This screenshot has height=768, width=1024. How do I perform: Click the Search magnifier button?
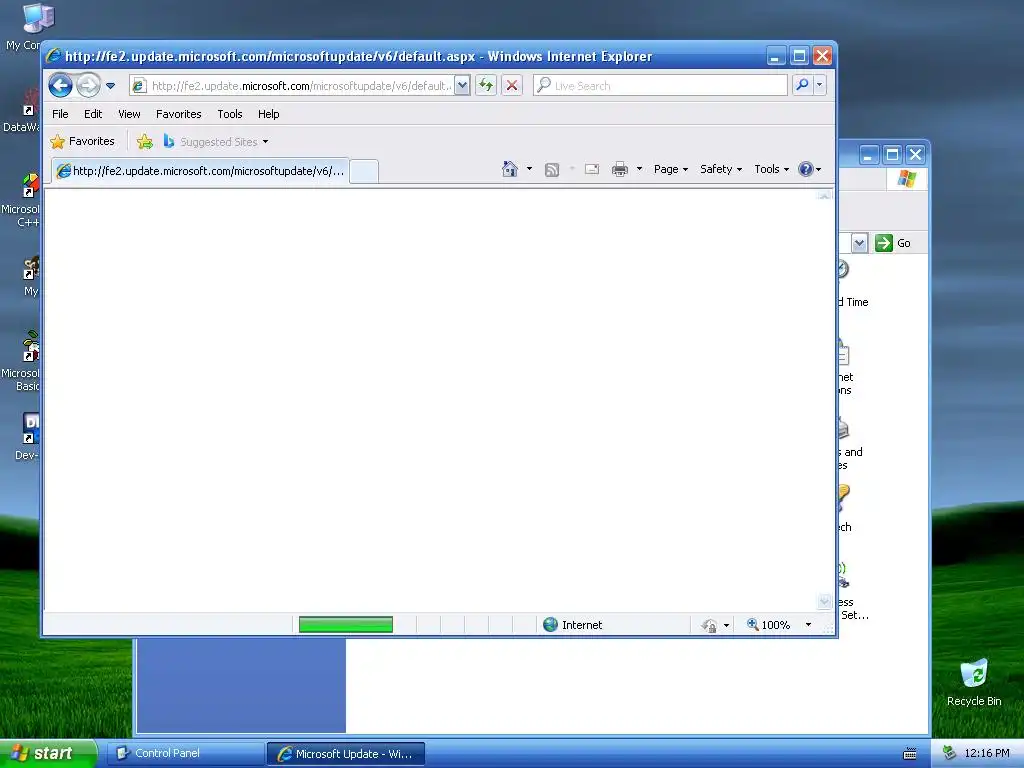tap(802, 86)
